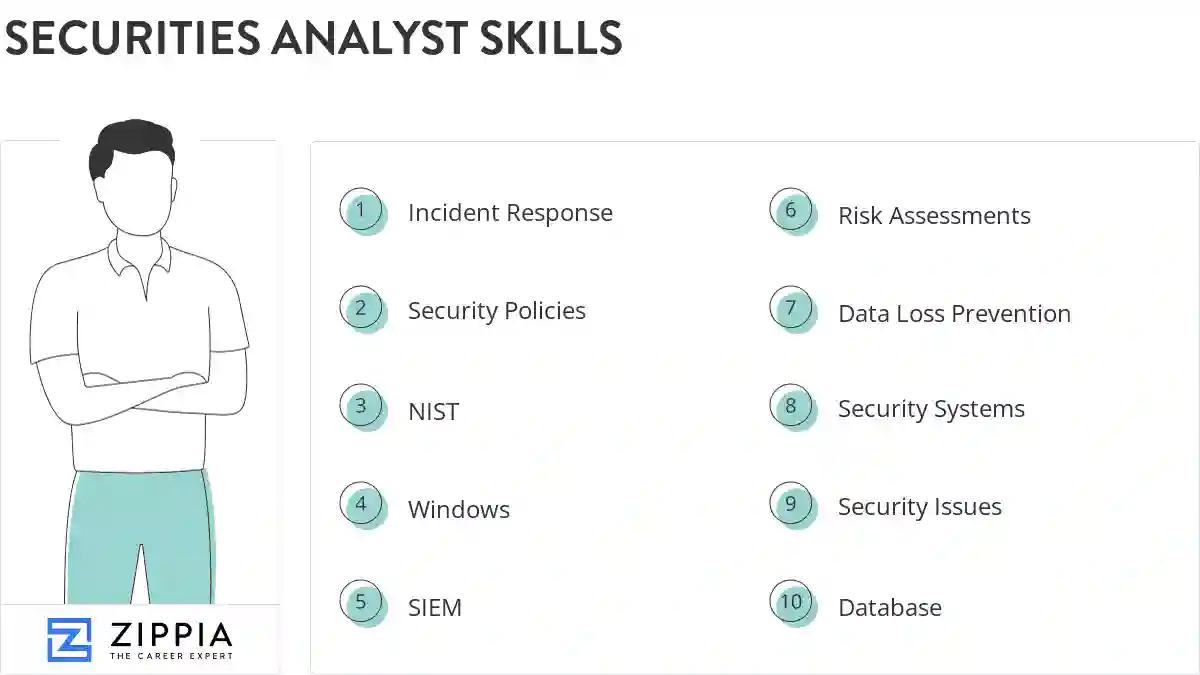Screen dimensions: 1200x675
Task: Click the Database skill label
Action: (890, 608)
